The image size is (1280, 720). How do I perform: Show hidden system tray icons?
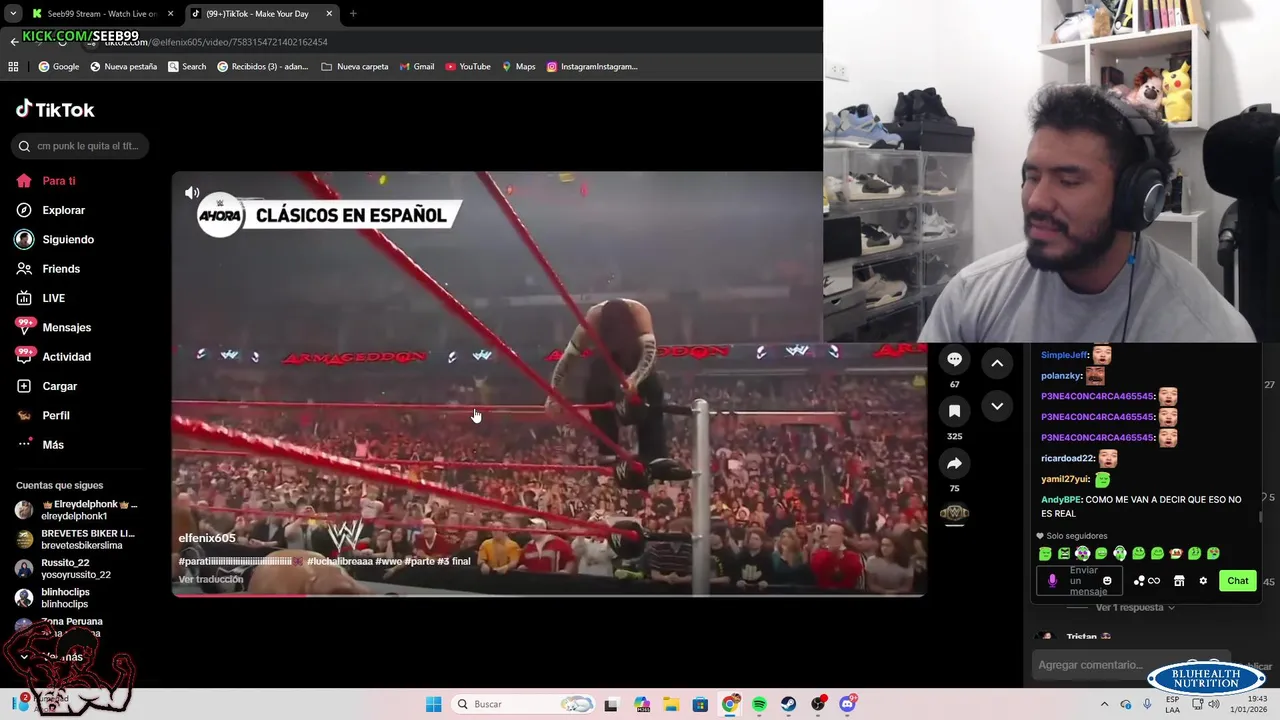[x=1104, y=704]
